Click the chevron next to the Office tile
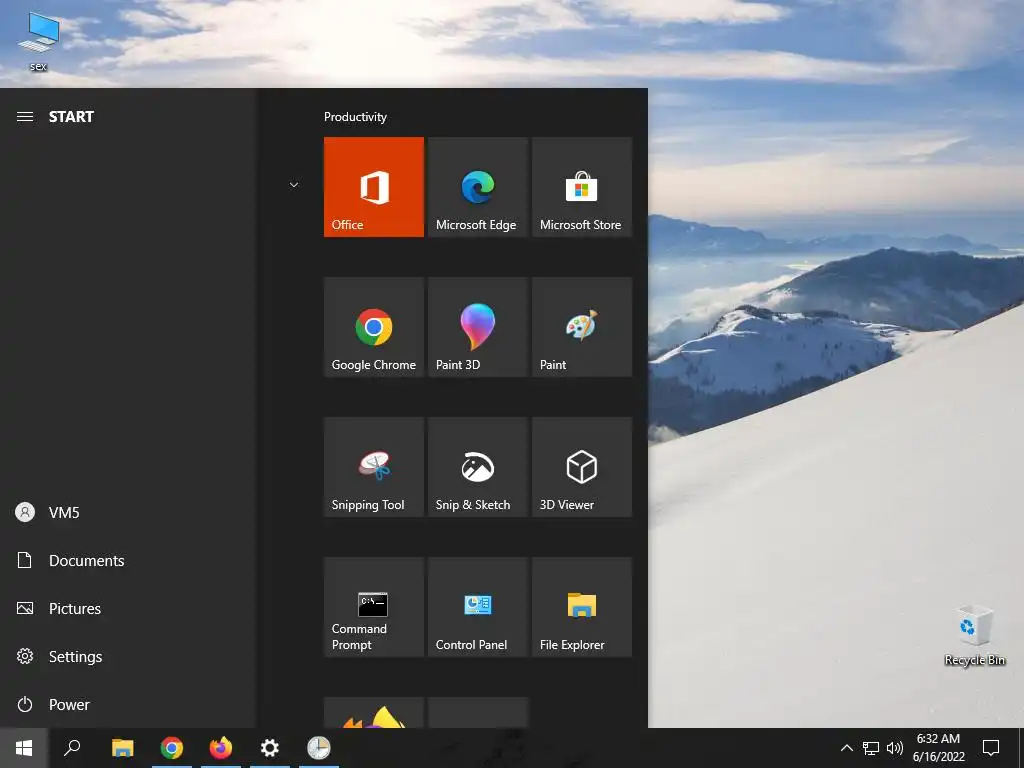Viewport: 1024px width, 768px height. 294,185
